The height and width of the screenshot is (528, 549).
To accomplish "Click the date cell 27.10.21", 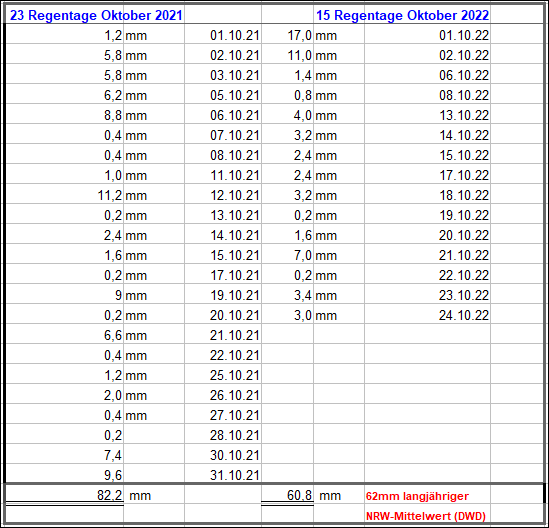I will pos(235,415).
